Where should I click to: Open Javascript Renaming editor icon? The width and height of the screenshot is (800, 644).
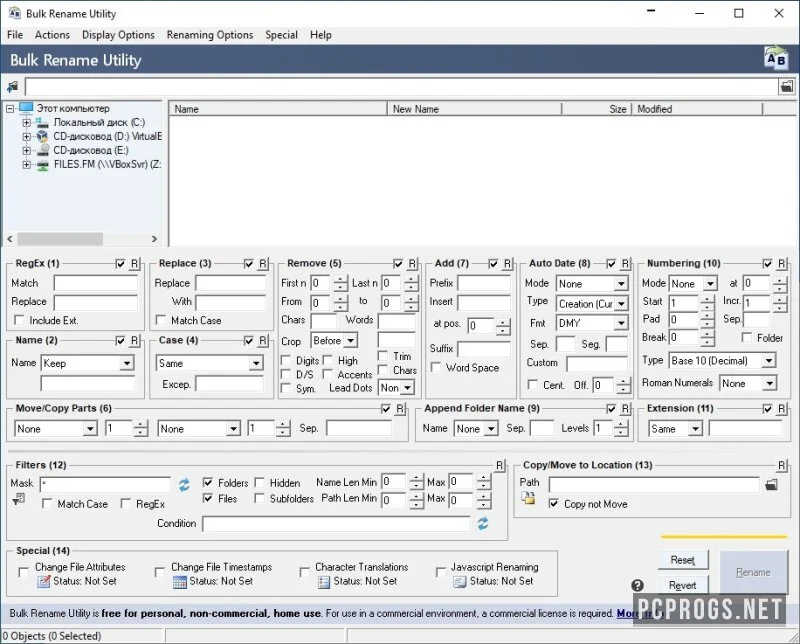(460, 582)
